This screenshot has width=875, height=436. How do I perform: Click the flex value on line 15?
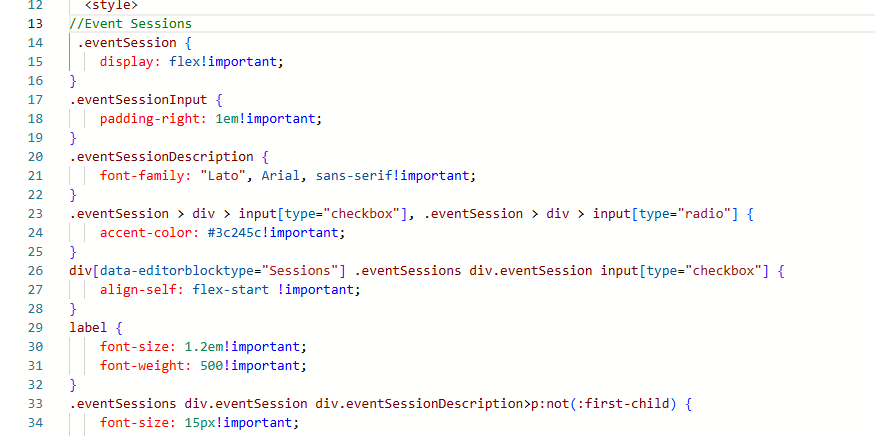coord(185,61)
